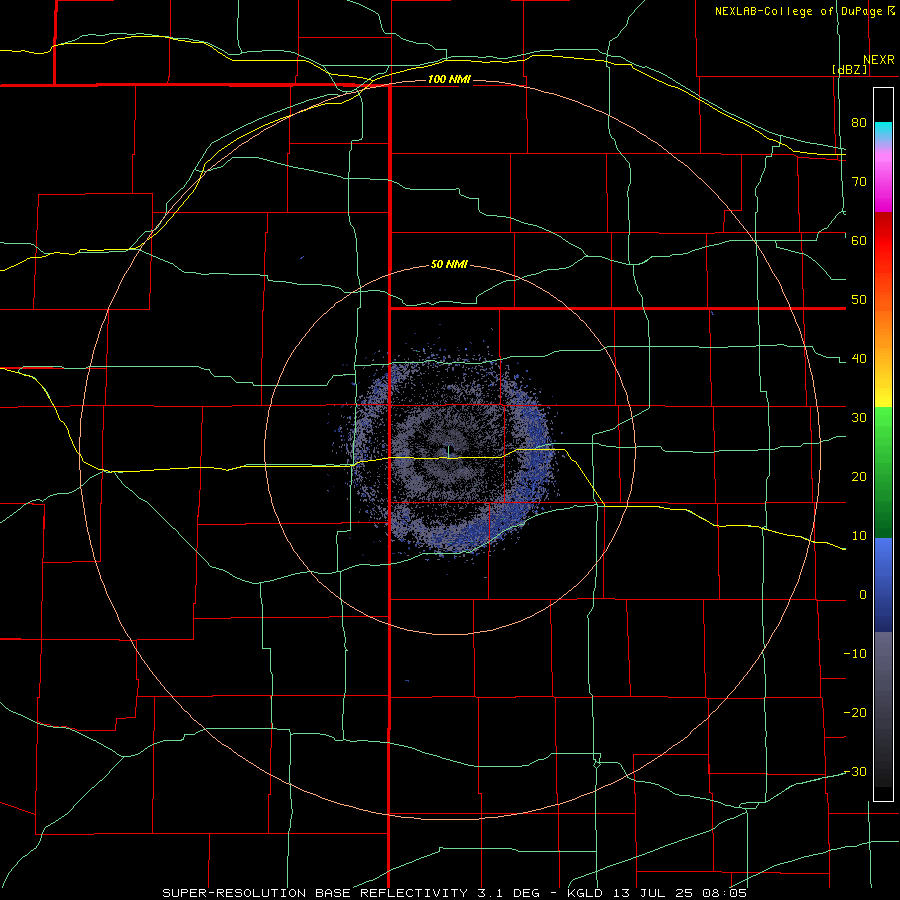Click the 10 value on the dBZ scale
Viewport: 900px width, 900px height.
[x=859, y=536]
